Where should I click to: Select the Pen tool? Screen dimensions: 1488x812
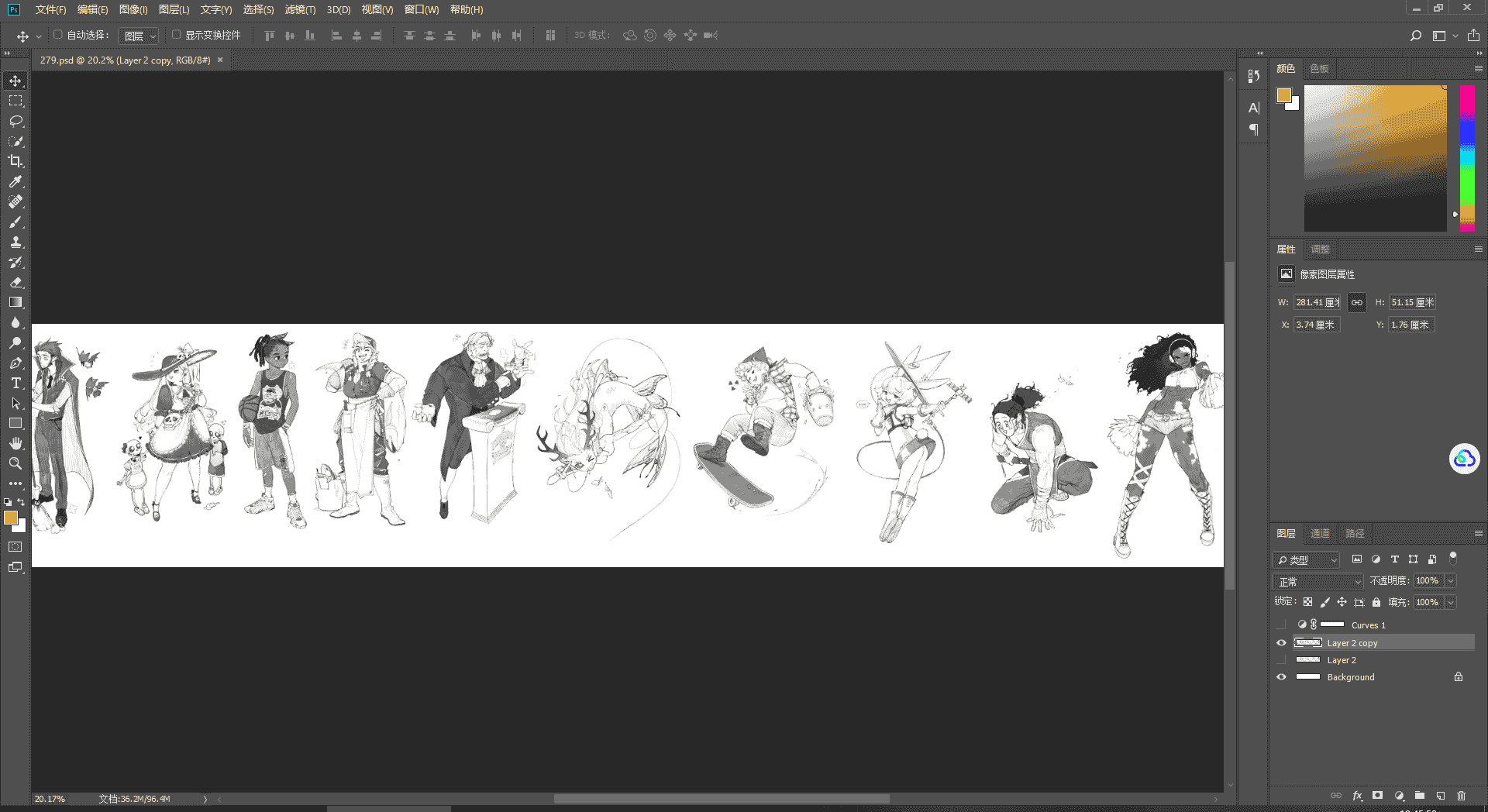(15, 363)
